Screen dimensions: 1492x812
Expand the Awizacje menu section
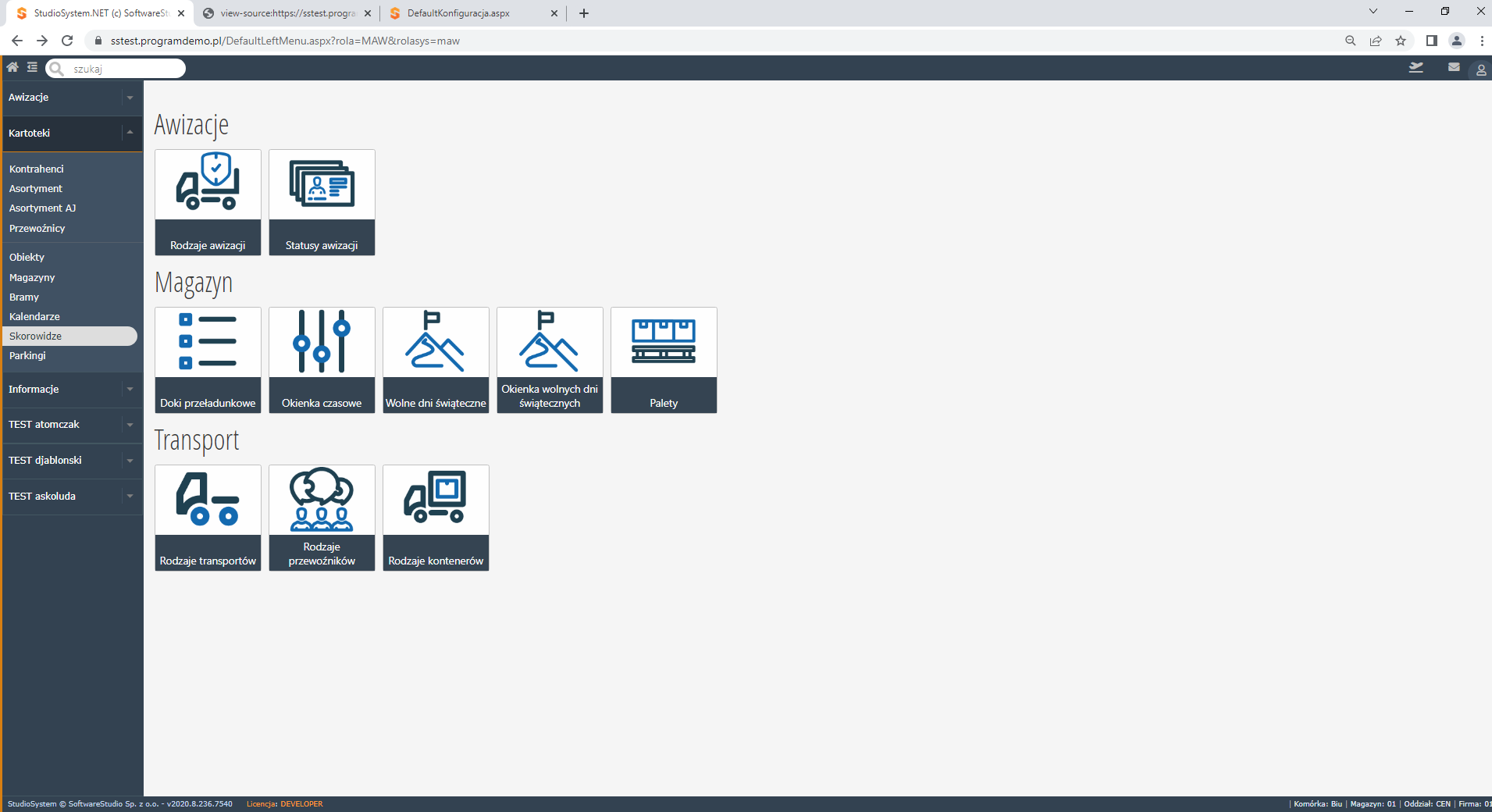[x=72, y=98]
